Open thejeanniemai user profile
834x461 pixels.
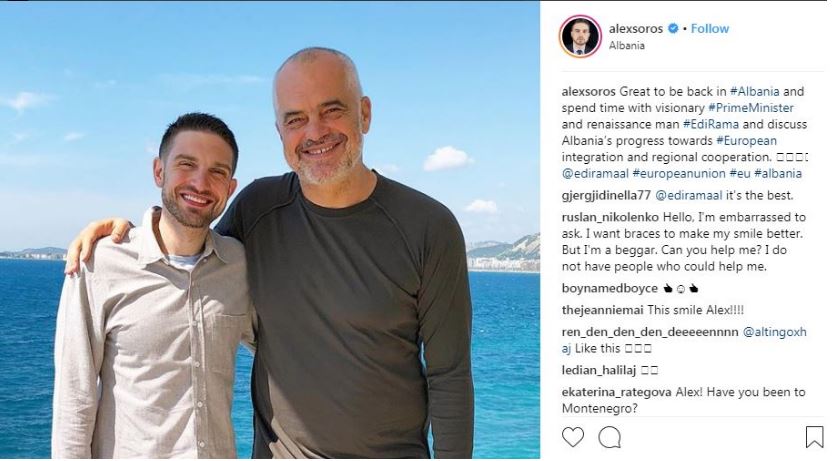pos(603,310)
